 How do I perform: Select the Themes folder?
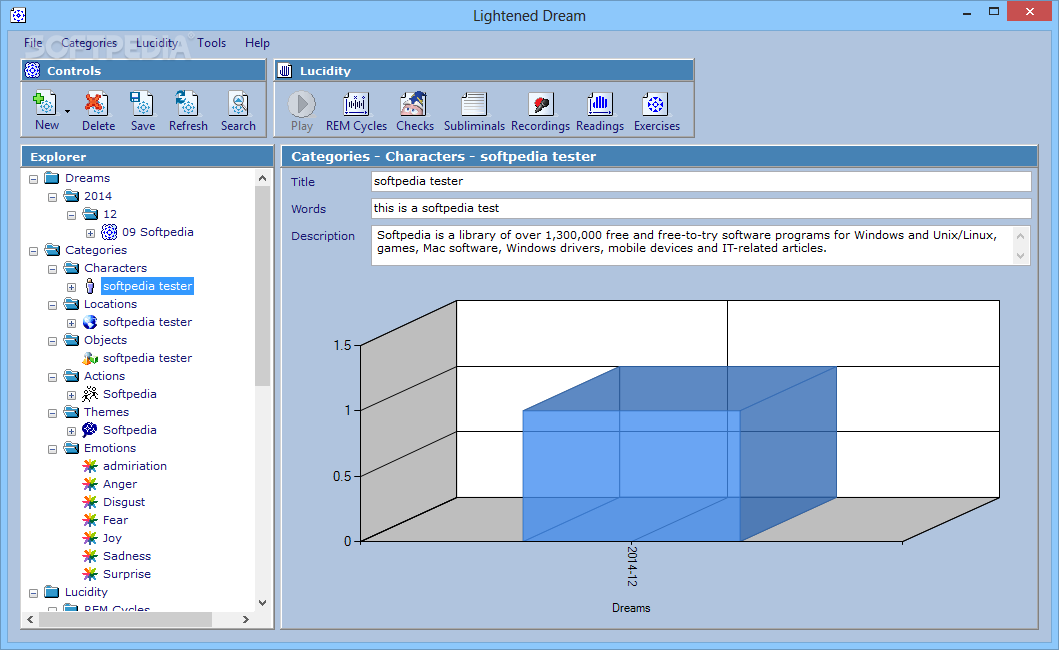(106, 411)
